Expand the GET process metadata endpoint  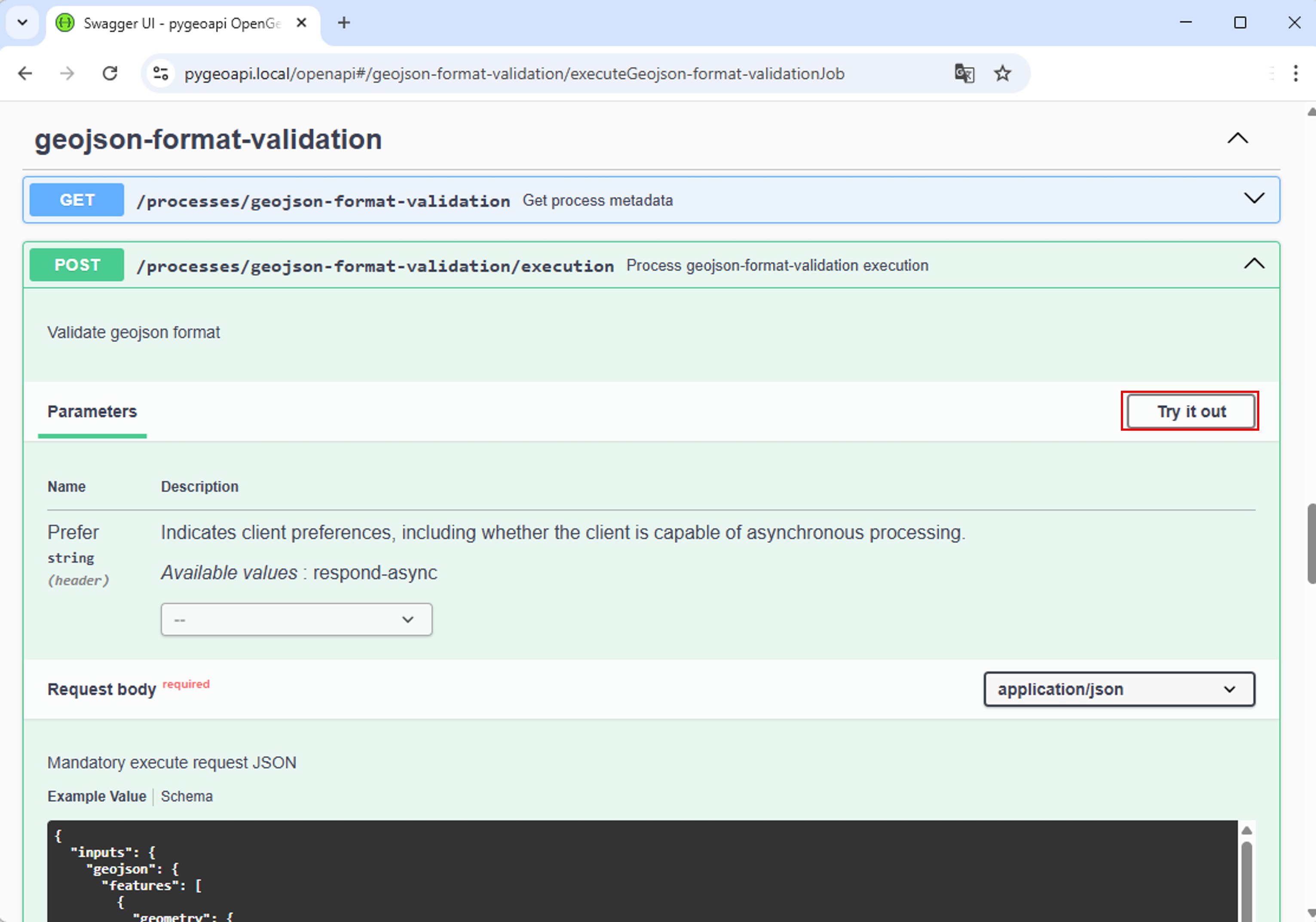pos(1254,199)
